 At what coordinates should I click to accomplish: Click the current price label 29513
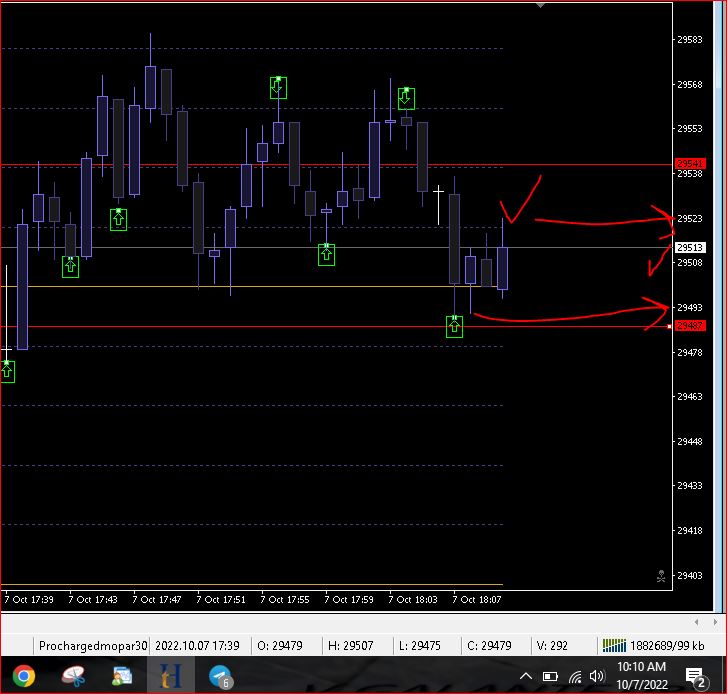coord(690,248)
